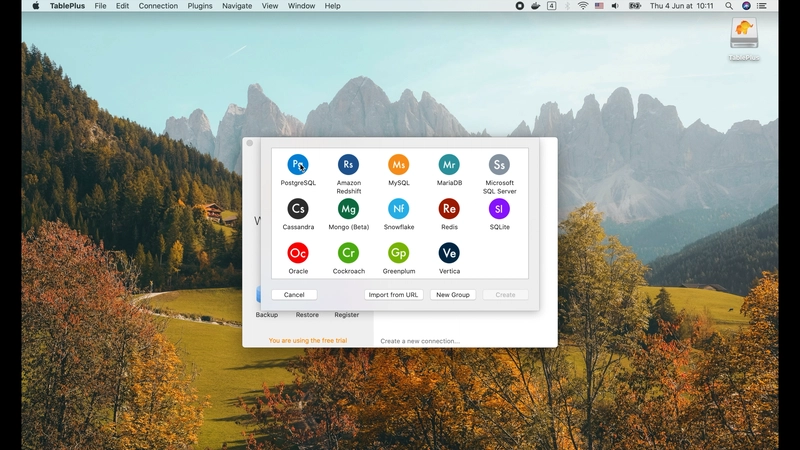This screenshot has height=450, width=800.
Task: Open the Wi-Fi status menu
Action: tap(583, 6)
